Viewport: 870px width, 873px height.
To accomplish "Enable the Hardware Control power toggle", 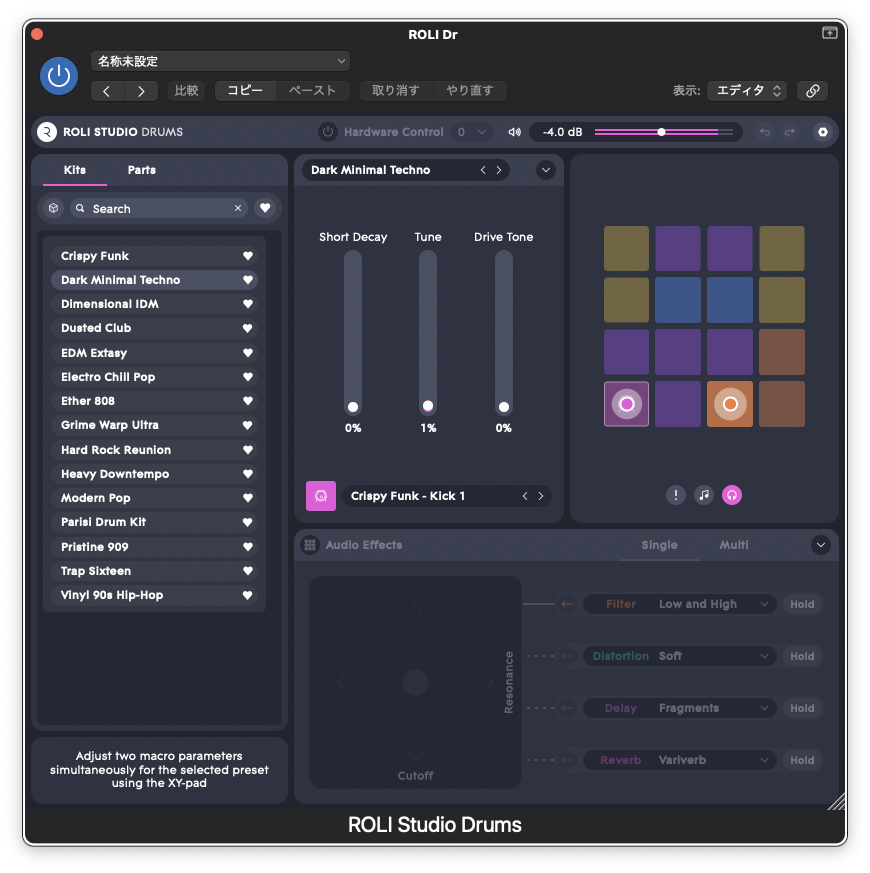I will (x=328, y=132).
